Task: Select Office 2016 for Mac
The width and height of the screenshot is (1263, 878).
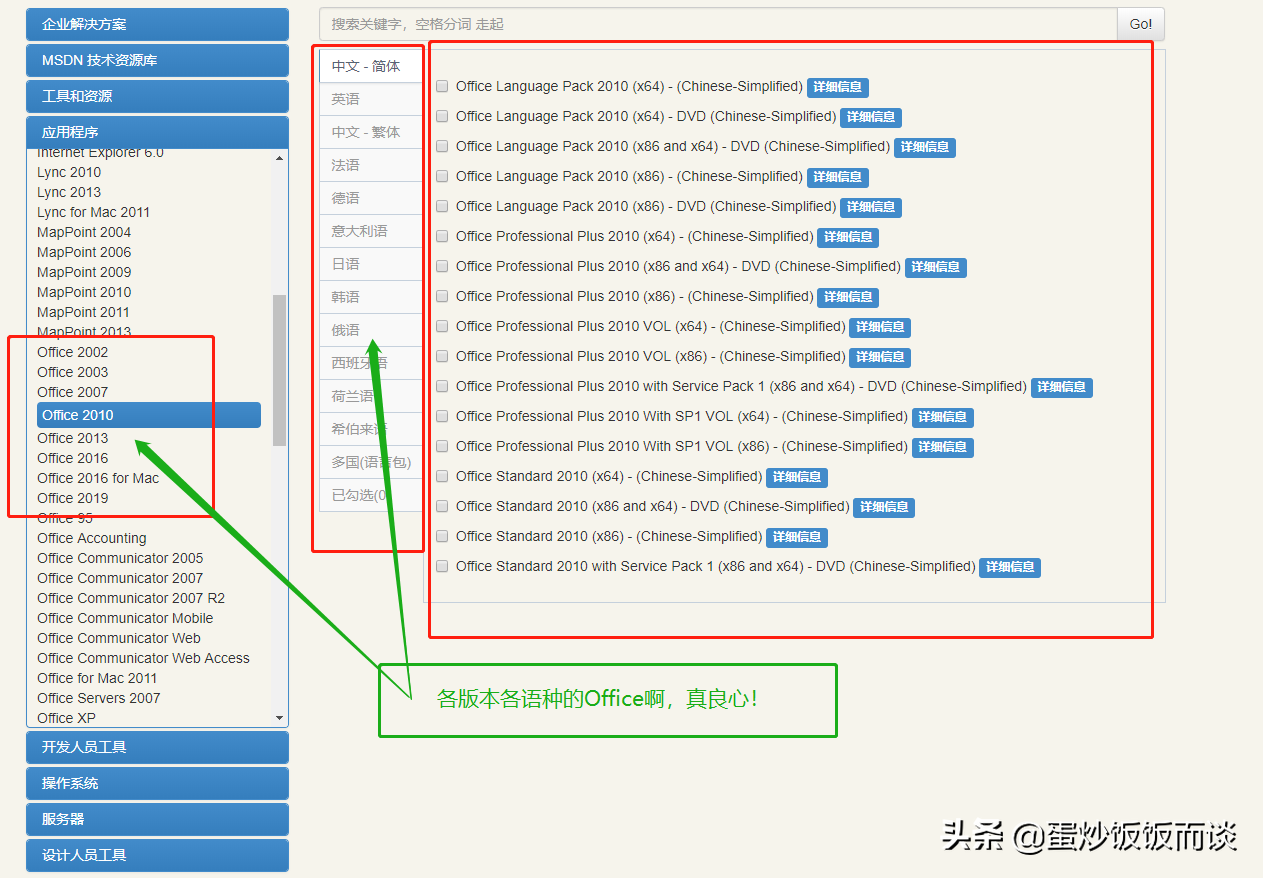Action: [x=98, y=478]
